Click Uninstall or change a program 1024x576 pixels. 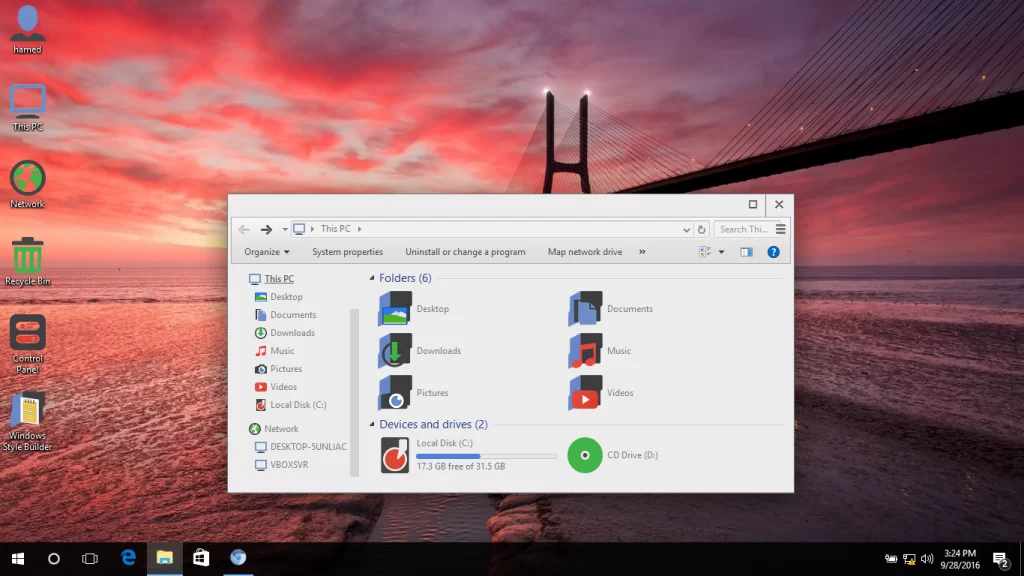(x=465, y=252)
